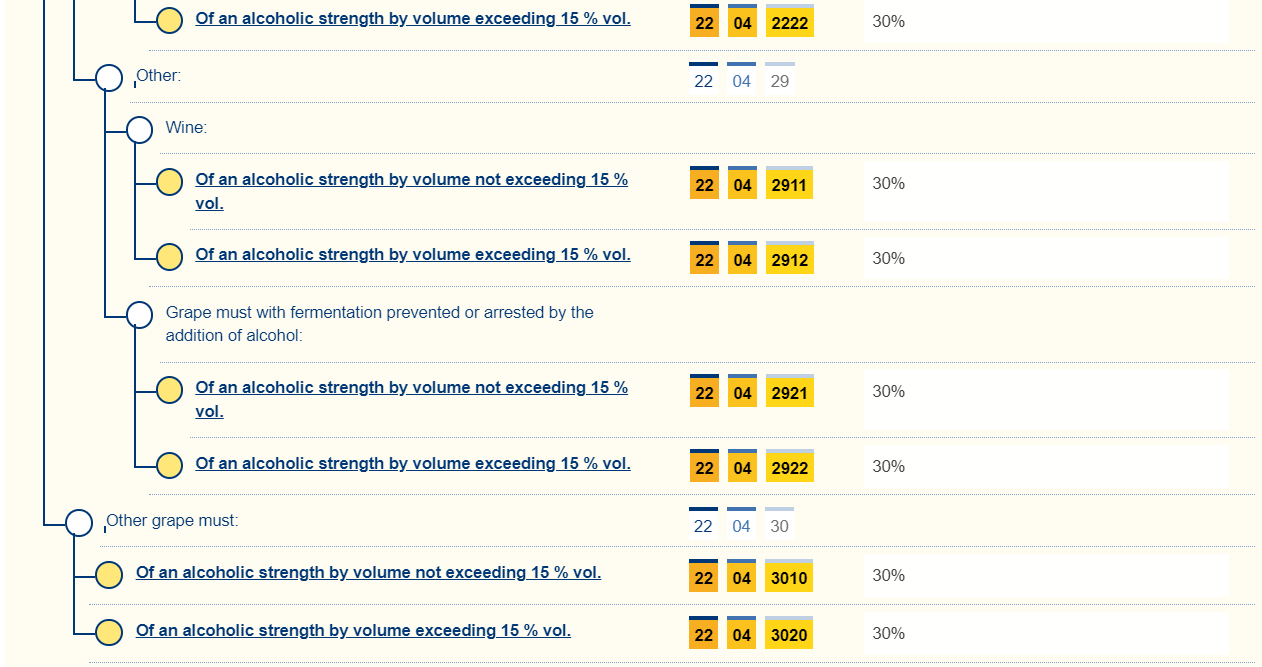Click the 2922 commodity code badge
The width and height of the screenshot is (1262, 667).
(789, 468)
